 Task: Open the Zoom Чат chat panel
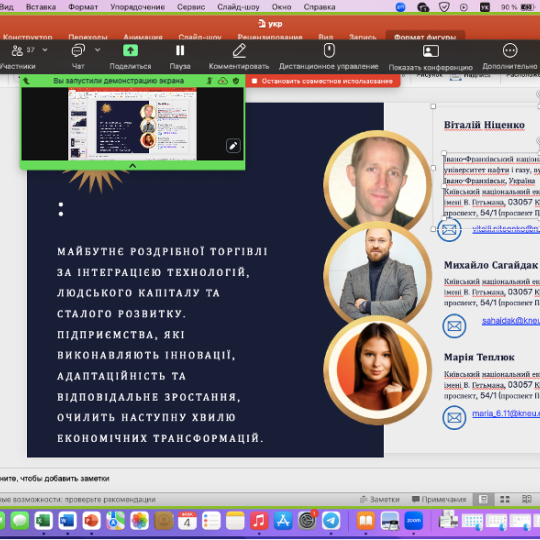pos(78,56)
